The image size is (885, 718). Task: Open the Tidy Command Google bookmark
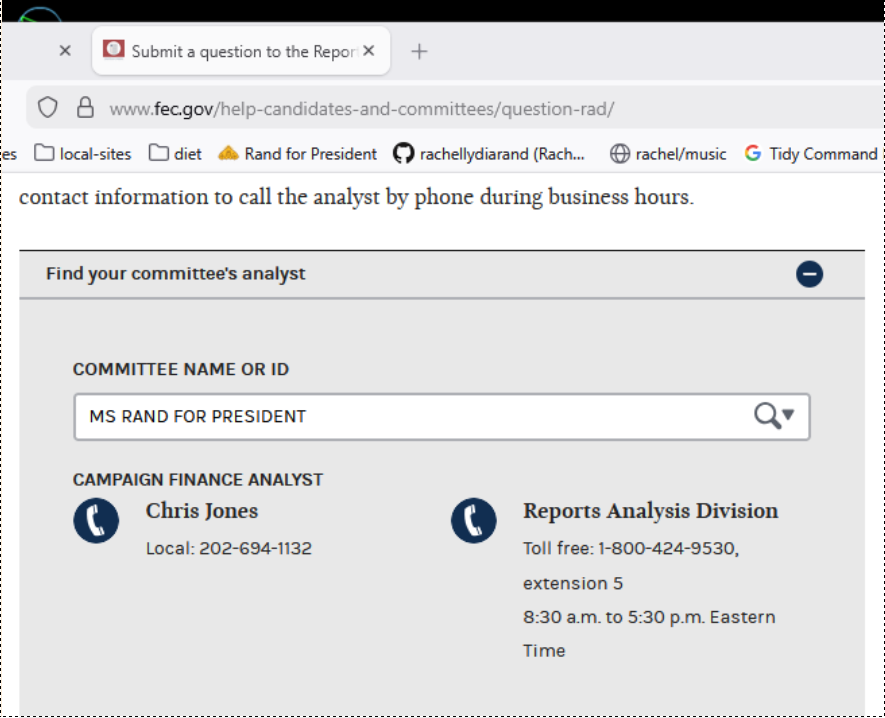[x=811, y=154]
